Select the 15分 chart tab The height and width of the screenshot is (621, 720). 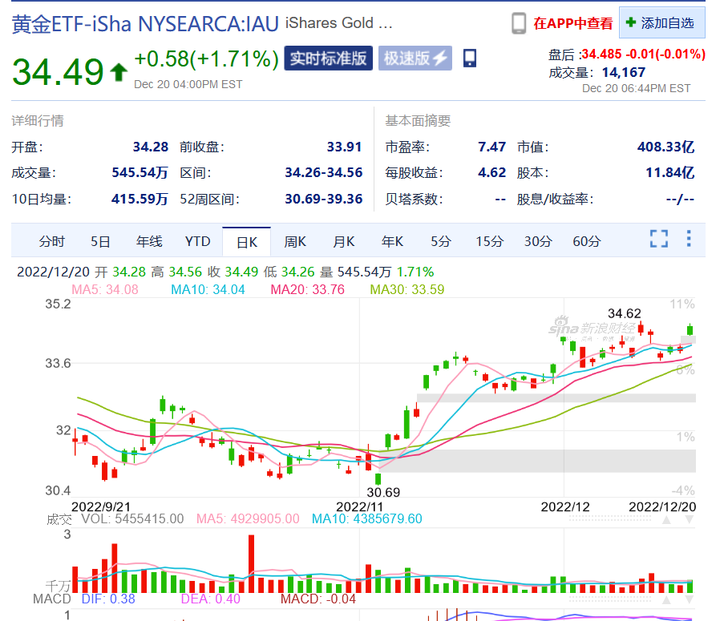coord(489,241)
